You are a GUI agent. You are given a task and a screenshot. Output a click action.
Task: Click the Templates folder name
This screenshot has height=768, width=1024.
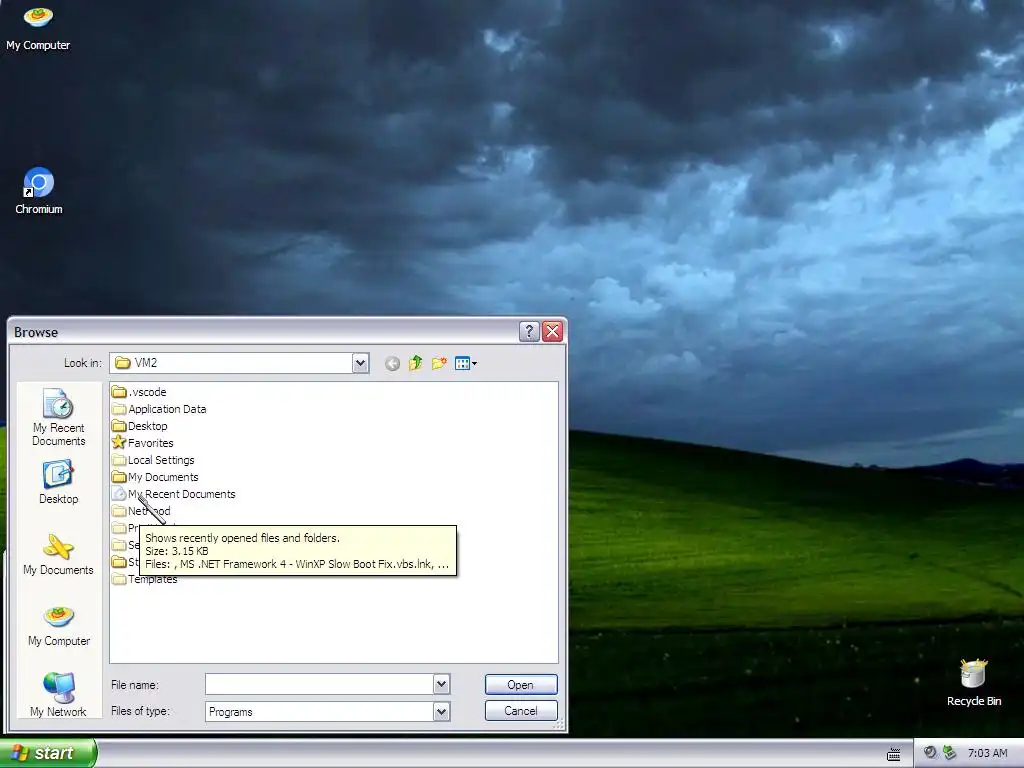pyautogui.click(x=153, y=579)
